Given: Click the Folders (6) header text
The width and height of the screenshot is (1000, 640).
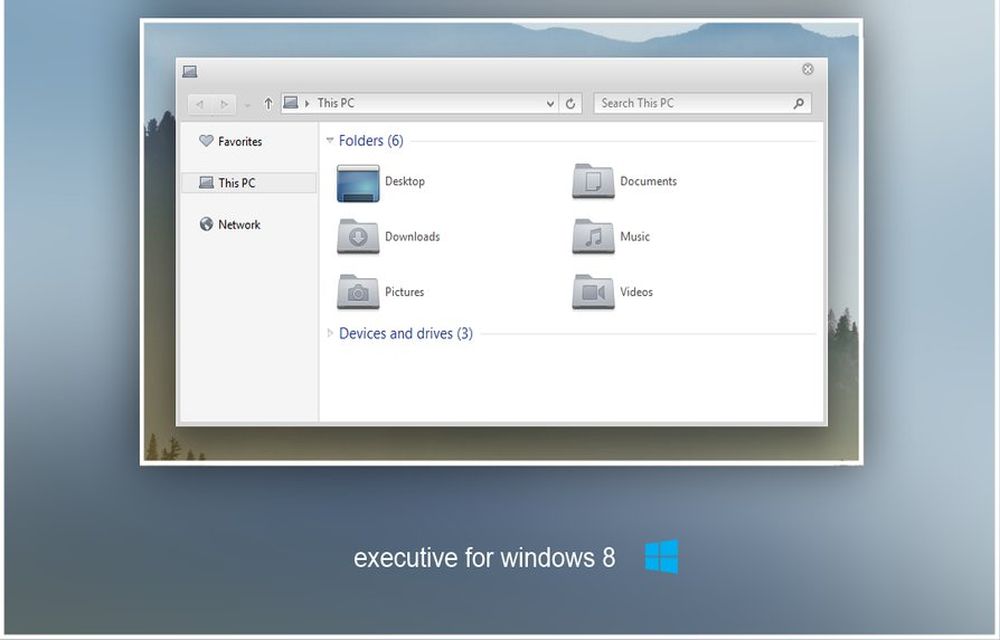Looking at the screenshot, I should 371,141.
